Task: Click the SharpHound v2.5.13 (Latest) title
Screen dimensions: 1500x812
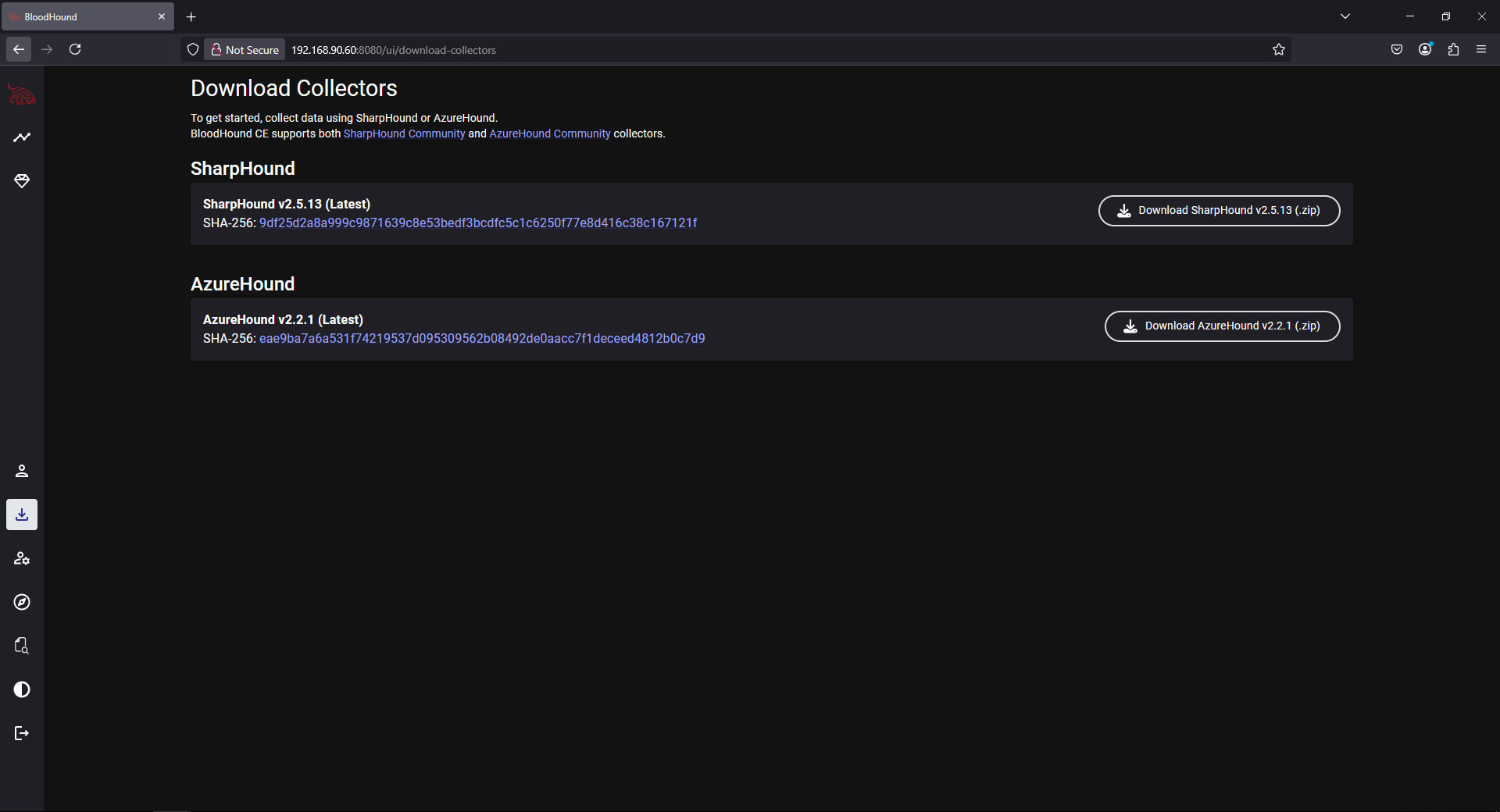Action: tap(287, 205)
